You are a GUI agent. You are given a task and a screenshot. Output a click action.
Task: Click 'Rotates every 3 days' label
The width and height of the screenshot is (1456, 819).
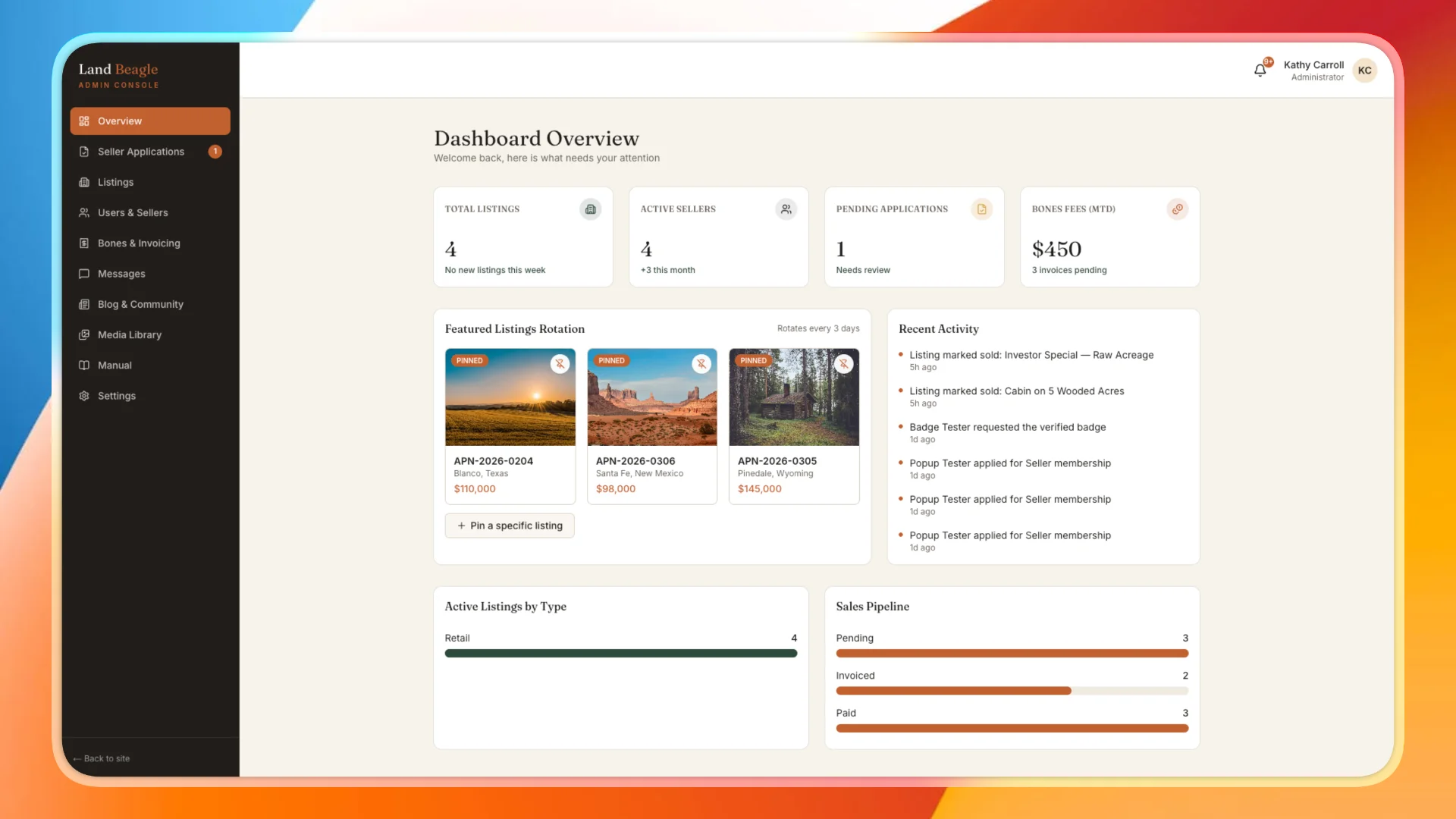point(818,328)
